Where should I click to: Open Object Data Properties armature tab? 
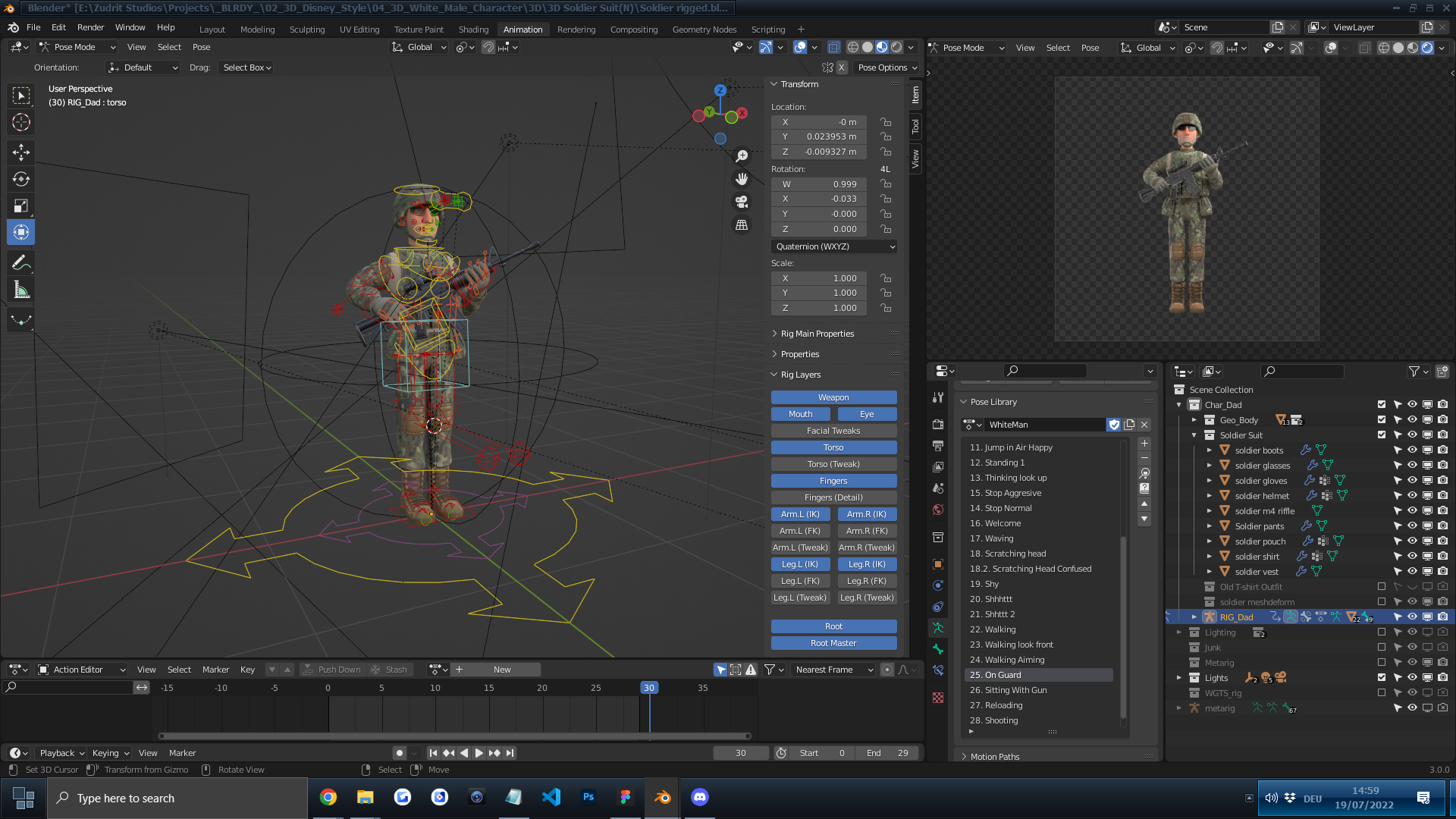click(x=938, y=628)
